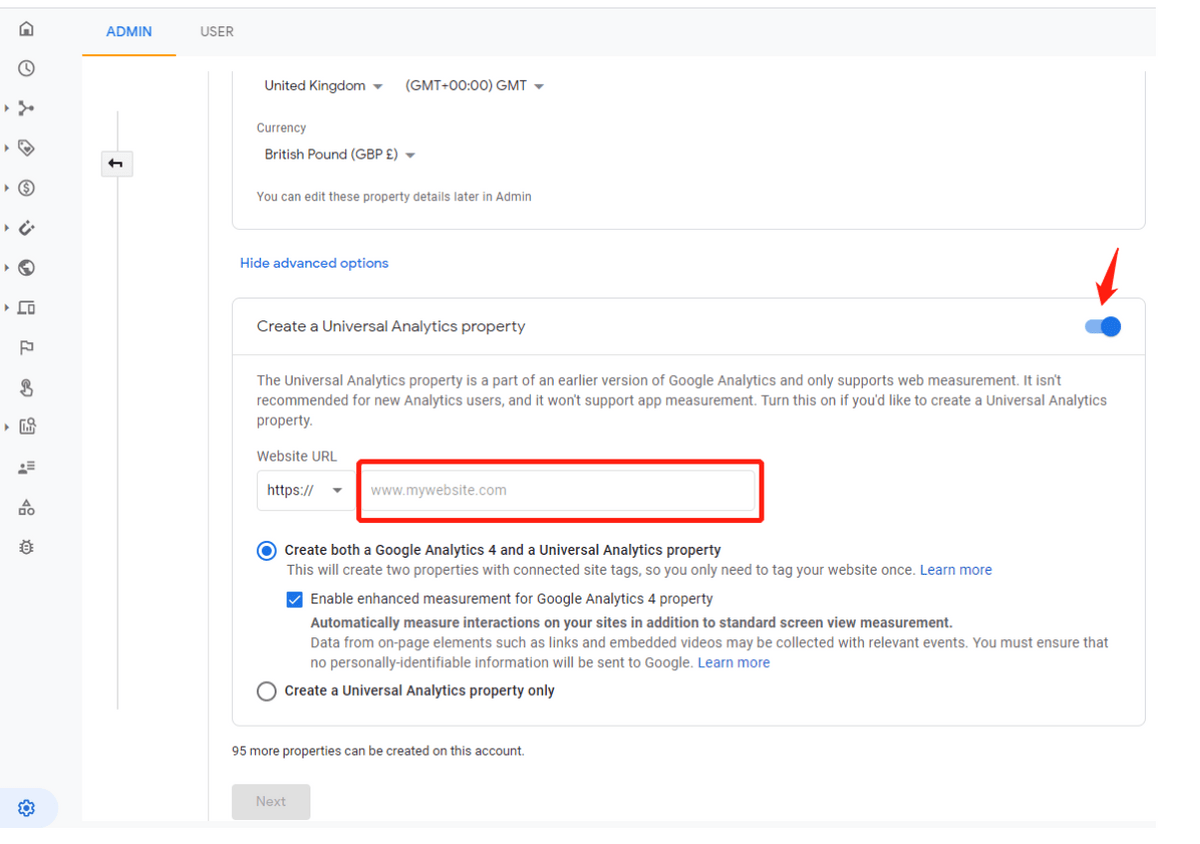The height and width of the screenshot is (844, 1200).
Task: Open Learn more link about connected site tags
Action: point(956,570)
